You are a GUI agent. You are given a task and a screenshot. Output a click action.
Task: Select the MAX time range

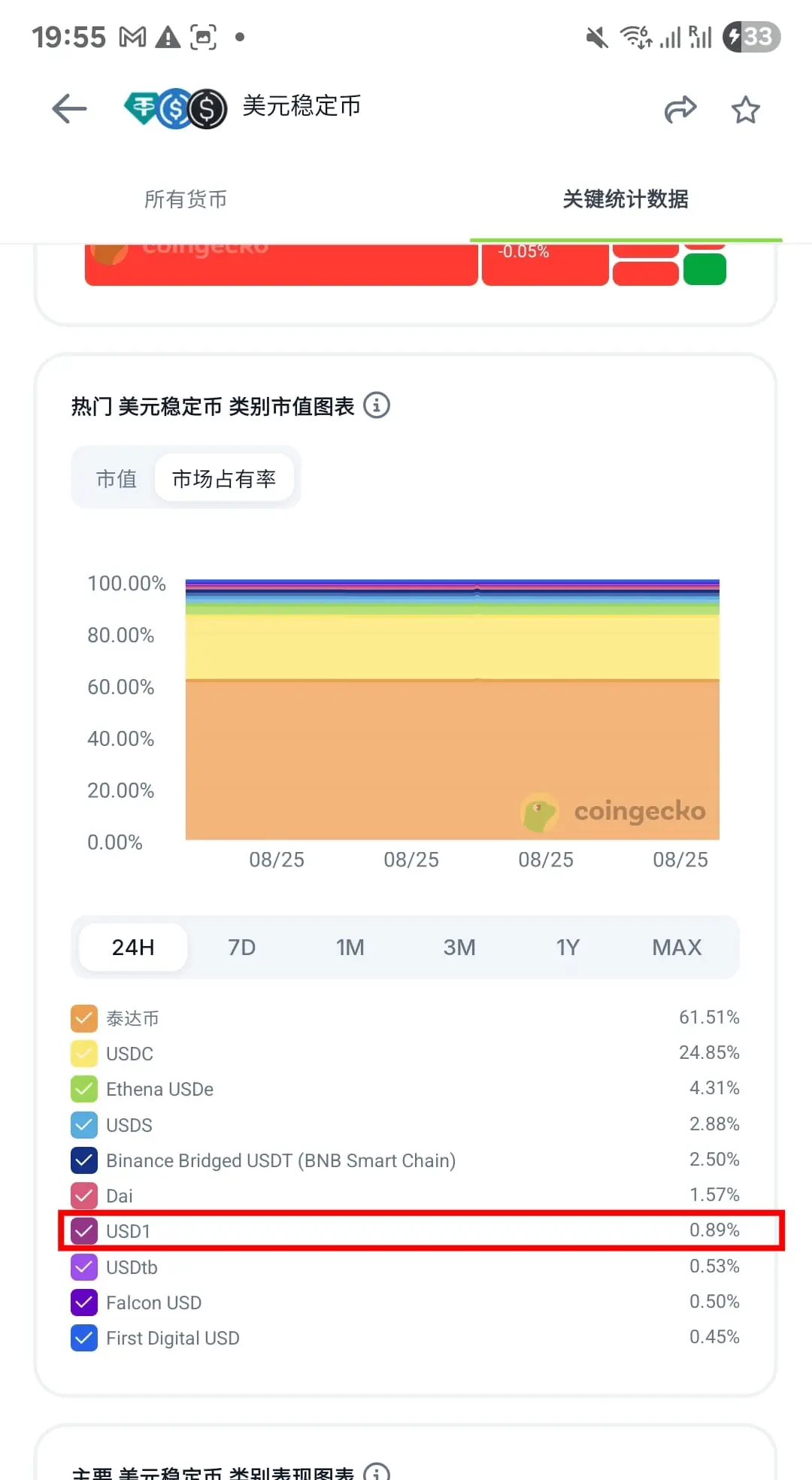click(677, 948)
